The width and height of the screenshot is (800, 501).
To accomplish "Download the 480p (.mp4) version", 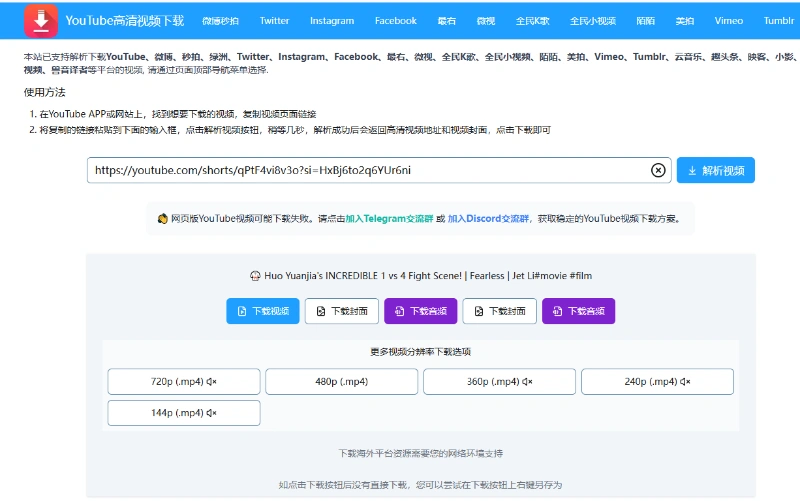I will click(341, 382).
